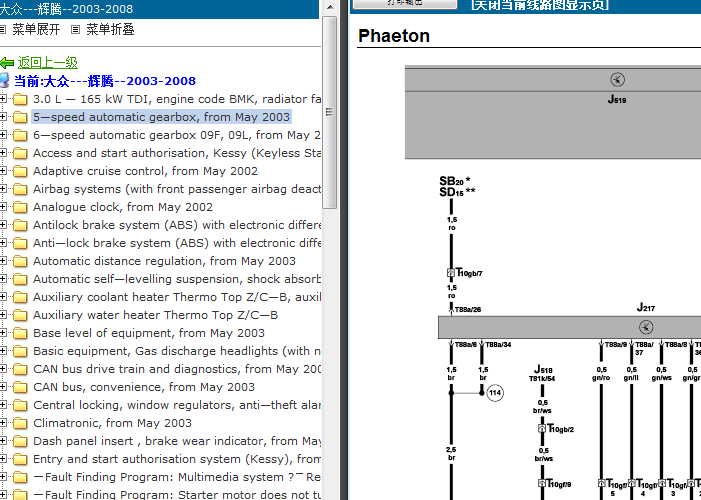Screen dimensions: 701x500
Task: Click the print button above the diagram
Action: coord(405,4)
